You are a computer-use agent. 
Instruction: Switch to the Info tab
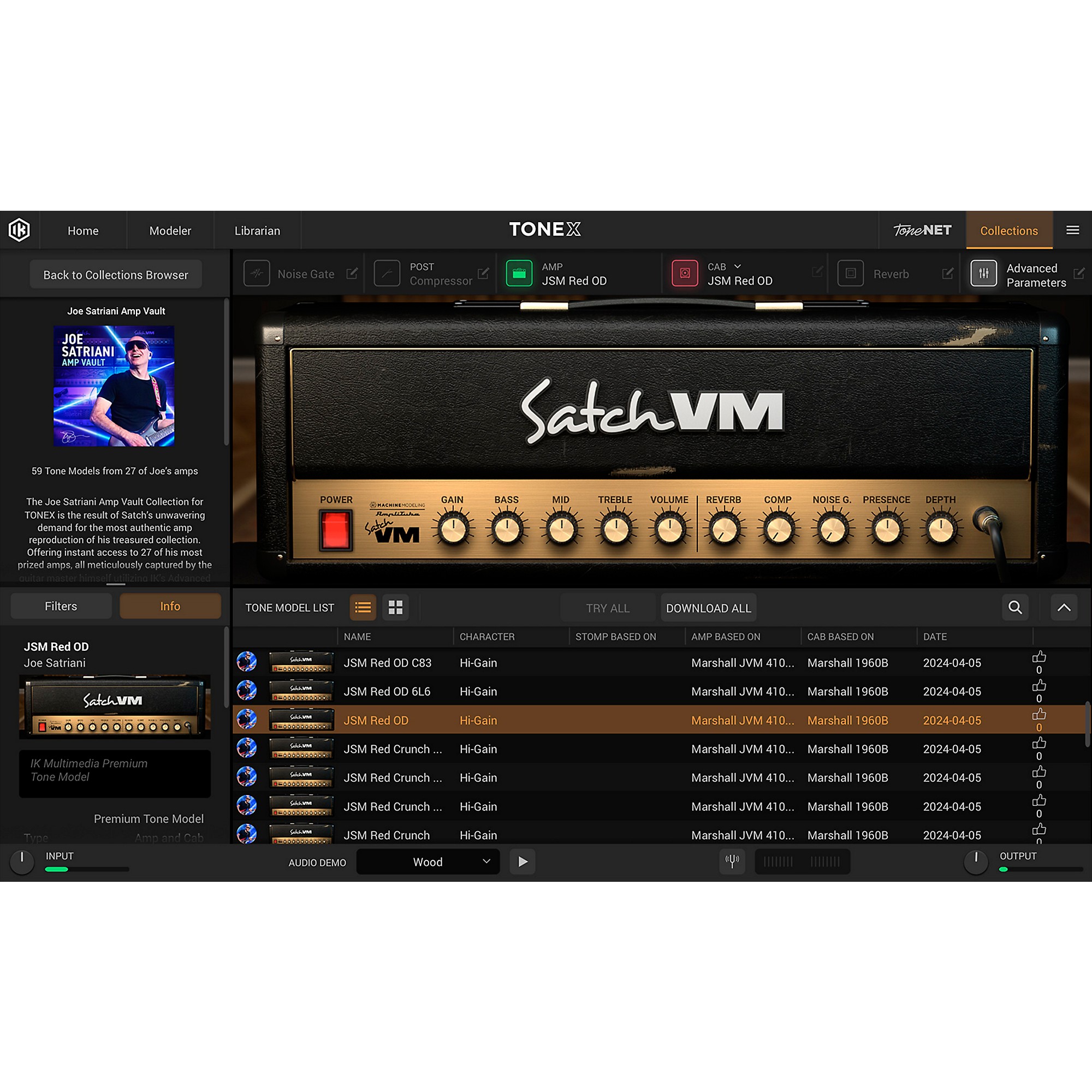click(x=170, y=606)
